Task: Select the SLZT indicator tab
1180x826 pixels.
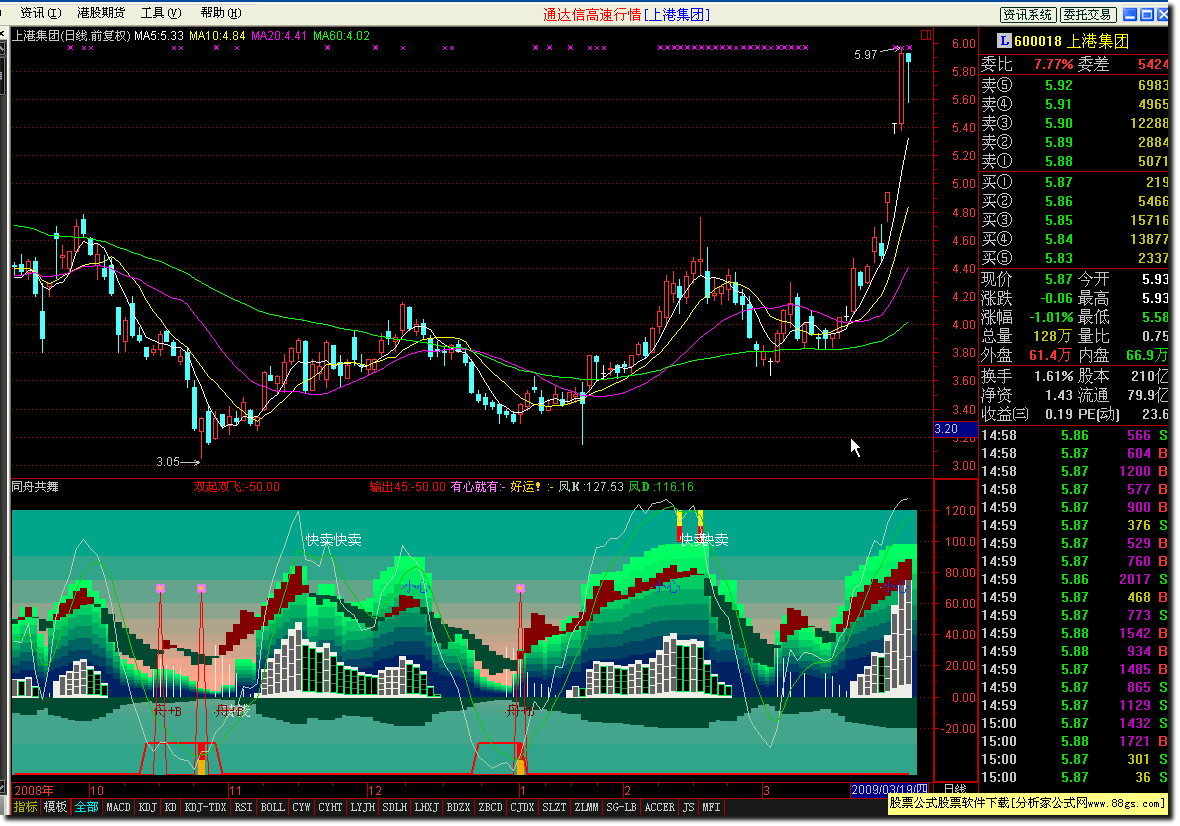Action: click(555, 807)
